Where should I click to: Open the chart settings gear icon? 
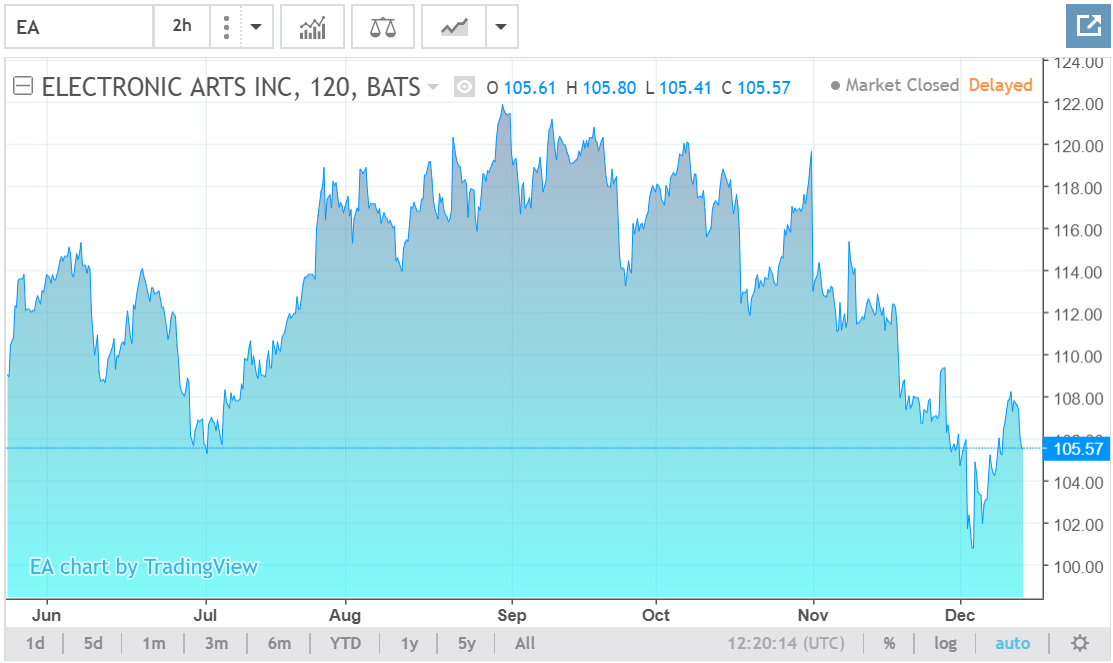[x=1079, y=643]
